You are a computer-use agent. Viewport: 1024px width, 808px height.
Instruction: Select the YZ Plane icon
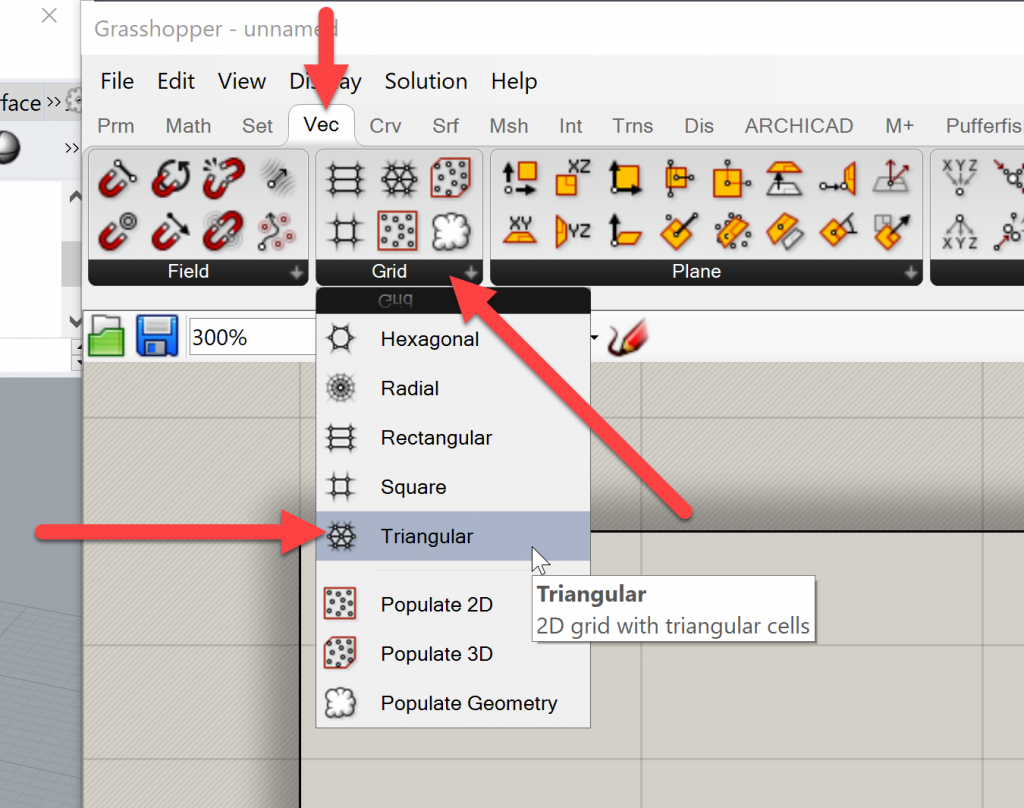point(572,231)
